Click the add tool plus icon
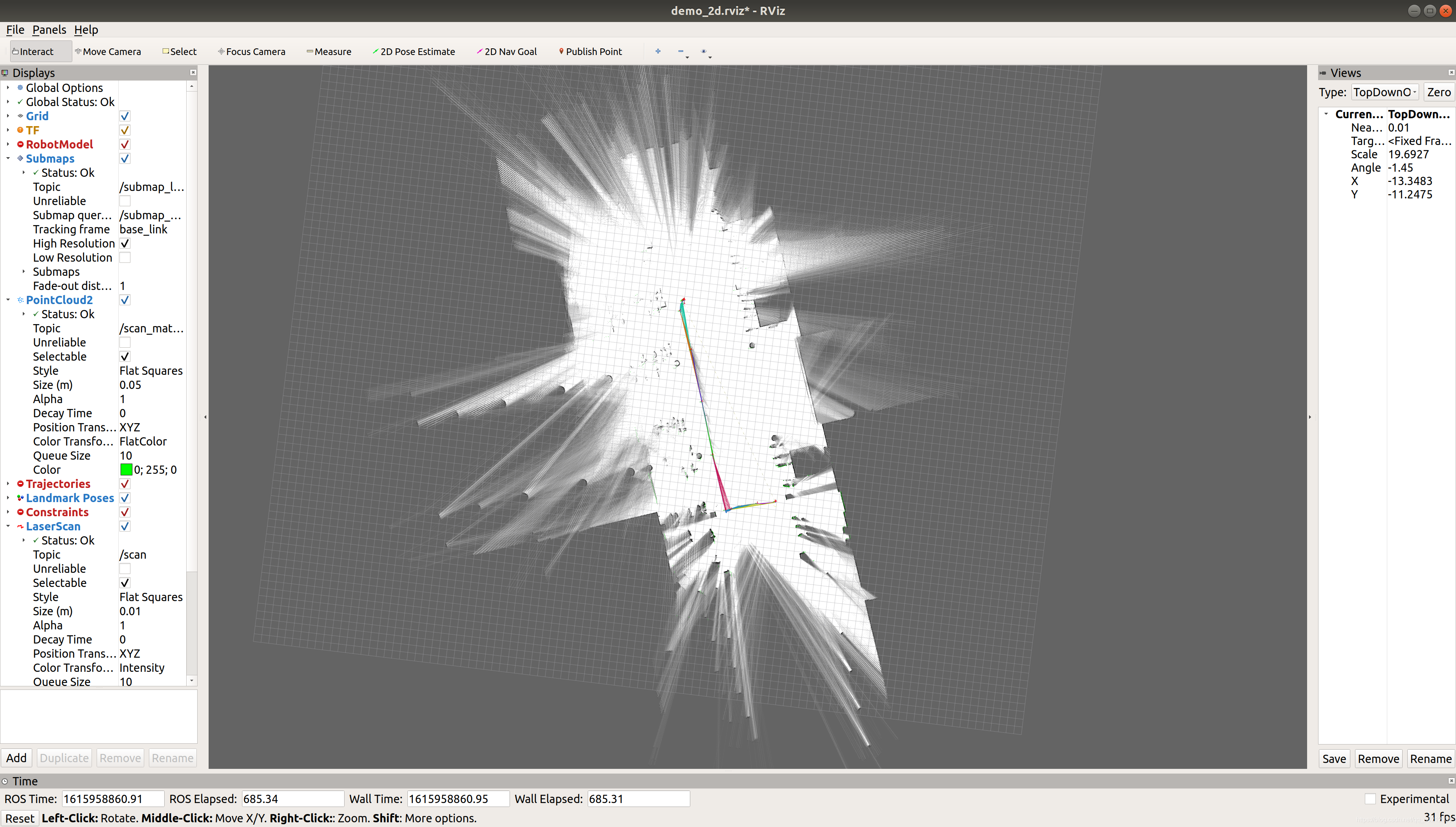Image resolution: width=1456 pixels, height=827 pixels. coord(658,51)
